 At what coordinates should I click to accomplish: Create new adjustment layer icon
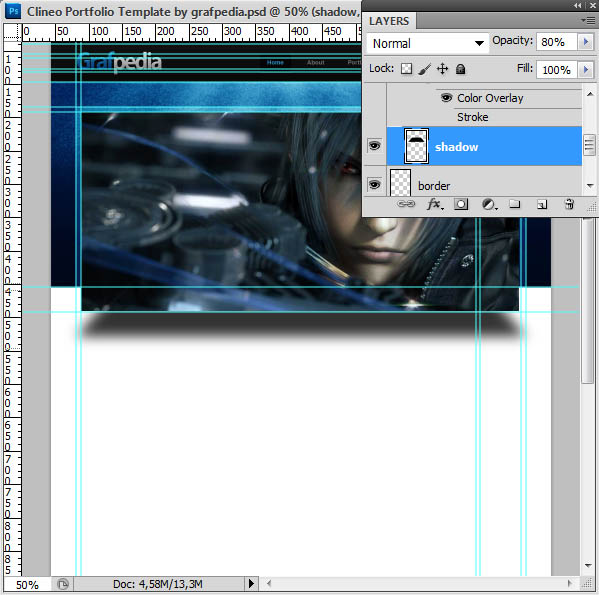click(x=489, y=205)
